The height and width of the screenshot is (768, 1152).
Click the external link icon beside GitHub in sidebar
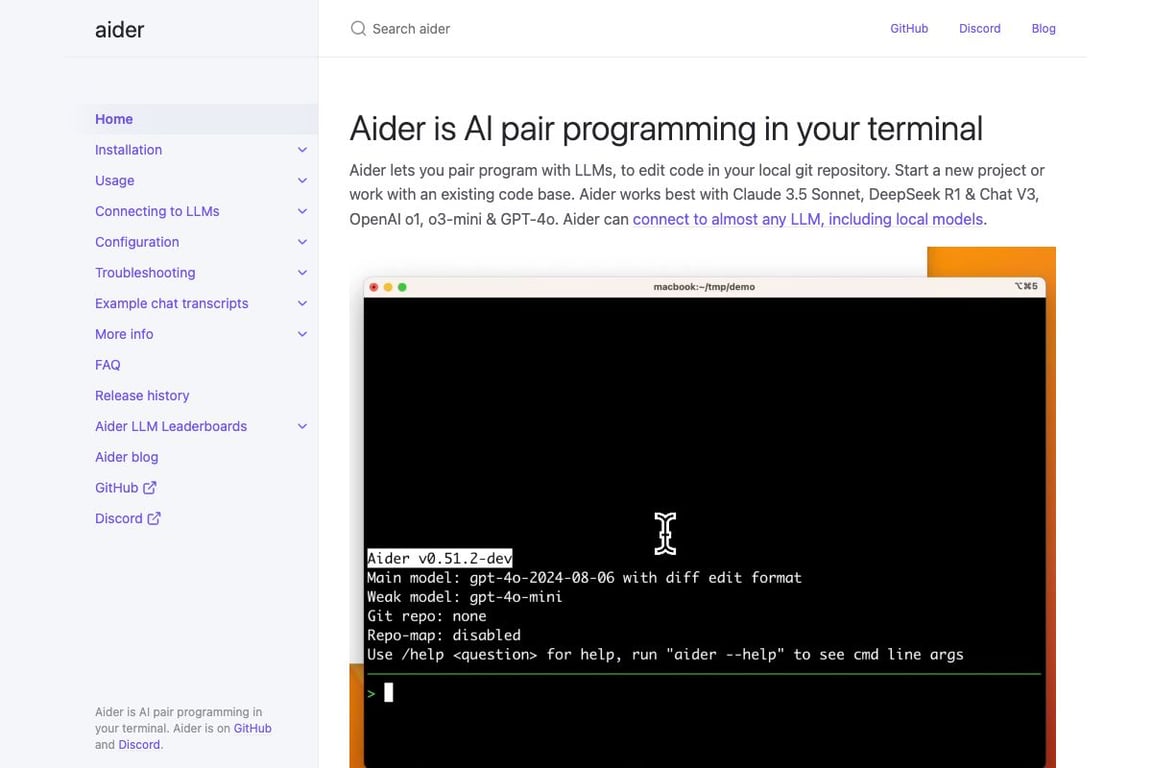pyautogui.click(x=150, y=487)
